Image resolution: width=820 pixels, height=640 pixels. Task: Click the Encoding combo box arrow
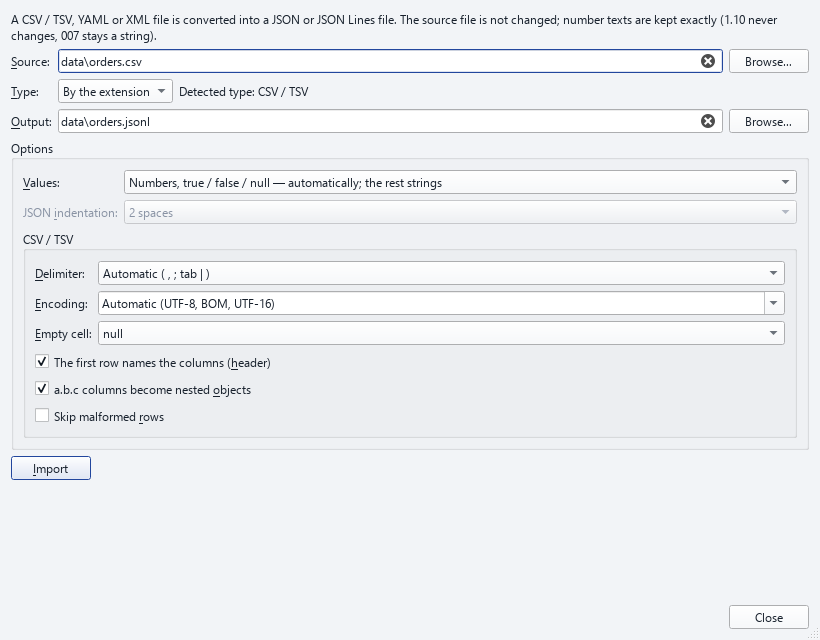pos(774,303)
